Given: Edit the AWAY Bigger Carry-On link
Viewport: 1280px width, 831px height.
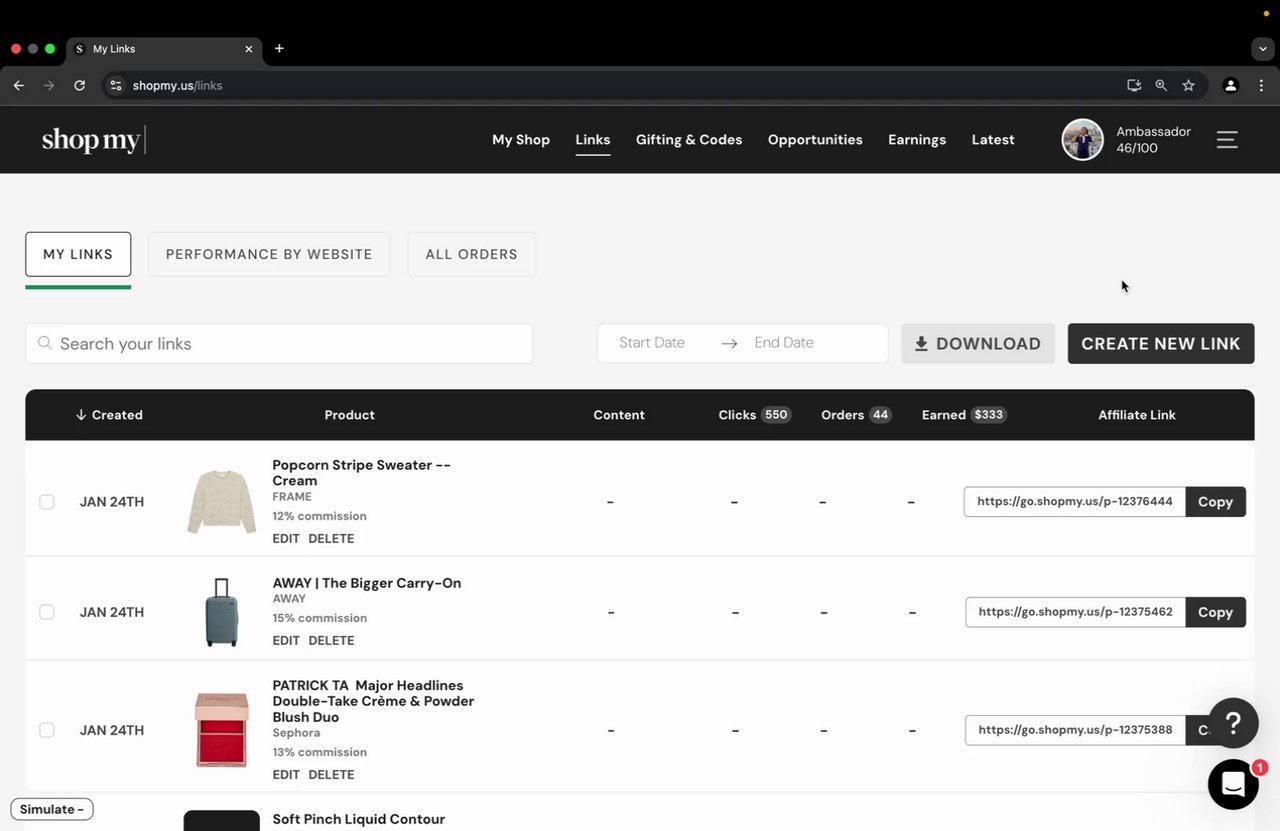Looking at the screenshot, I should pos(286,640).
